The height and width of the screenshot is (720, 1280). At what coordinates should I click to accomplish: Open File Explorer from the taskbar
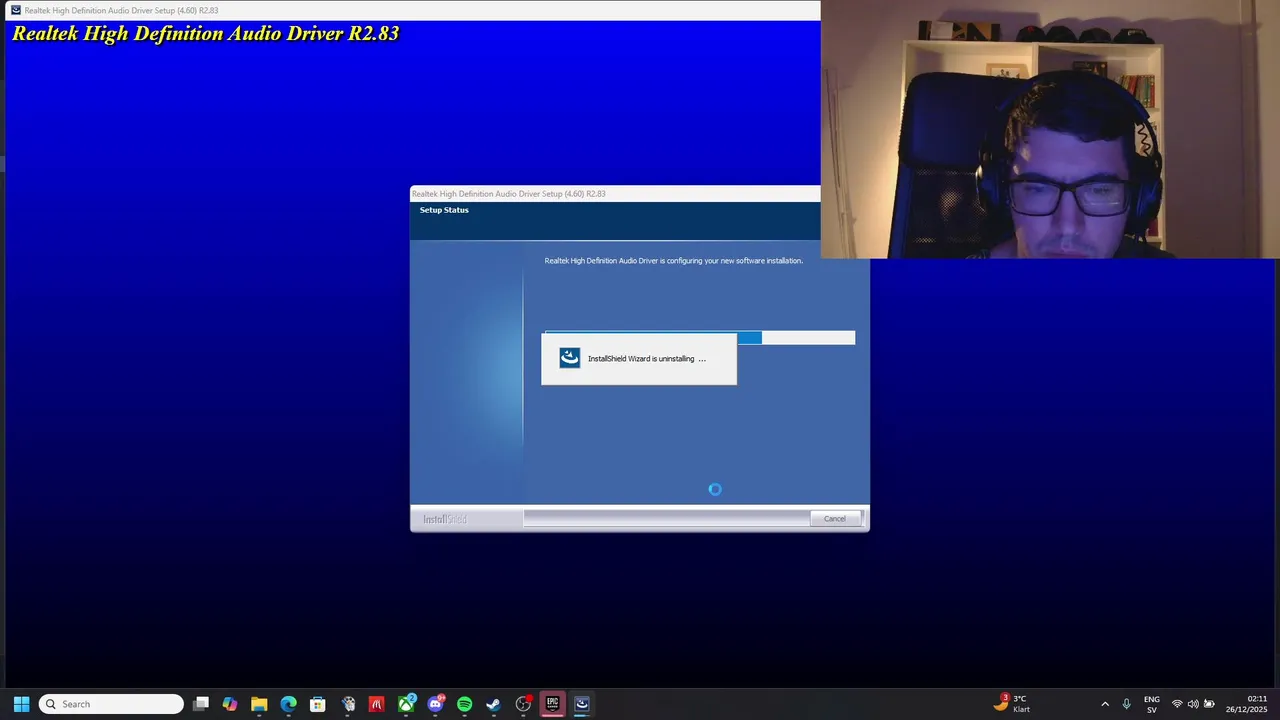[x=259, y=704]
